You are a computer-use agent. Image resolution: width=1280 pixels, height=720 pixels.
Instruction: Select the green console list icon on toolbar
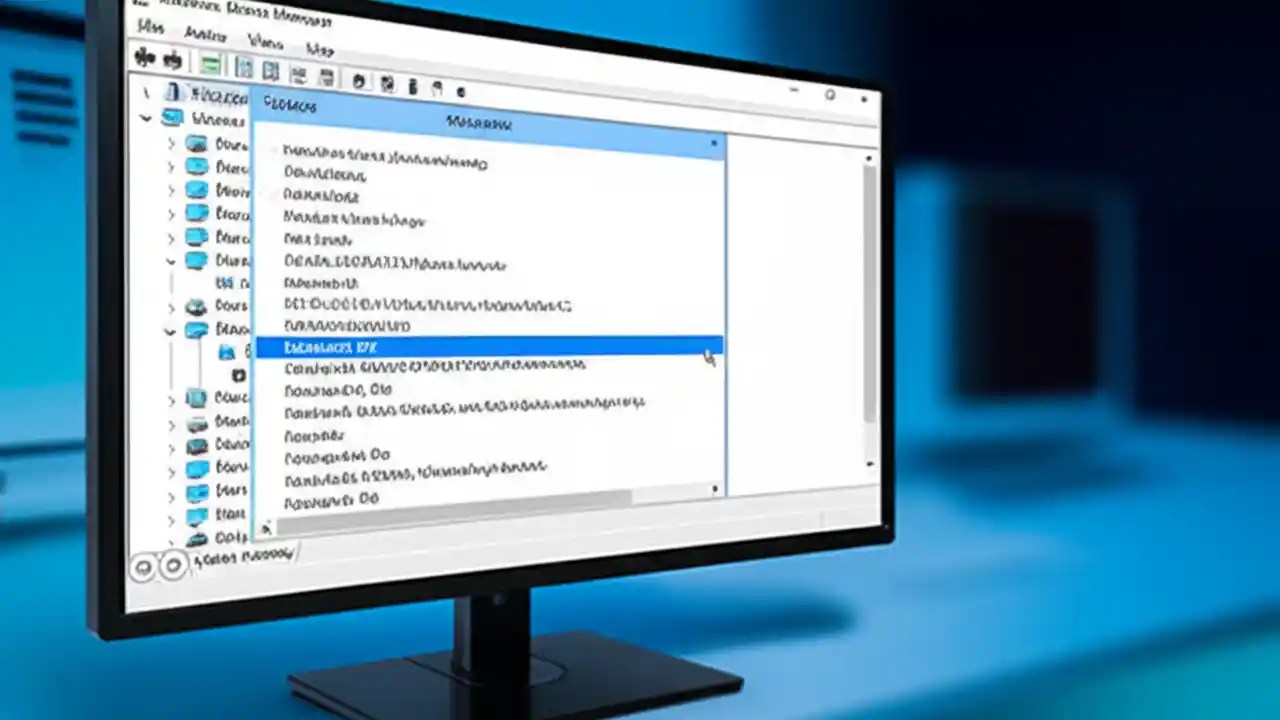[210, 61]
